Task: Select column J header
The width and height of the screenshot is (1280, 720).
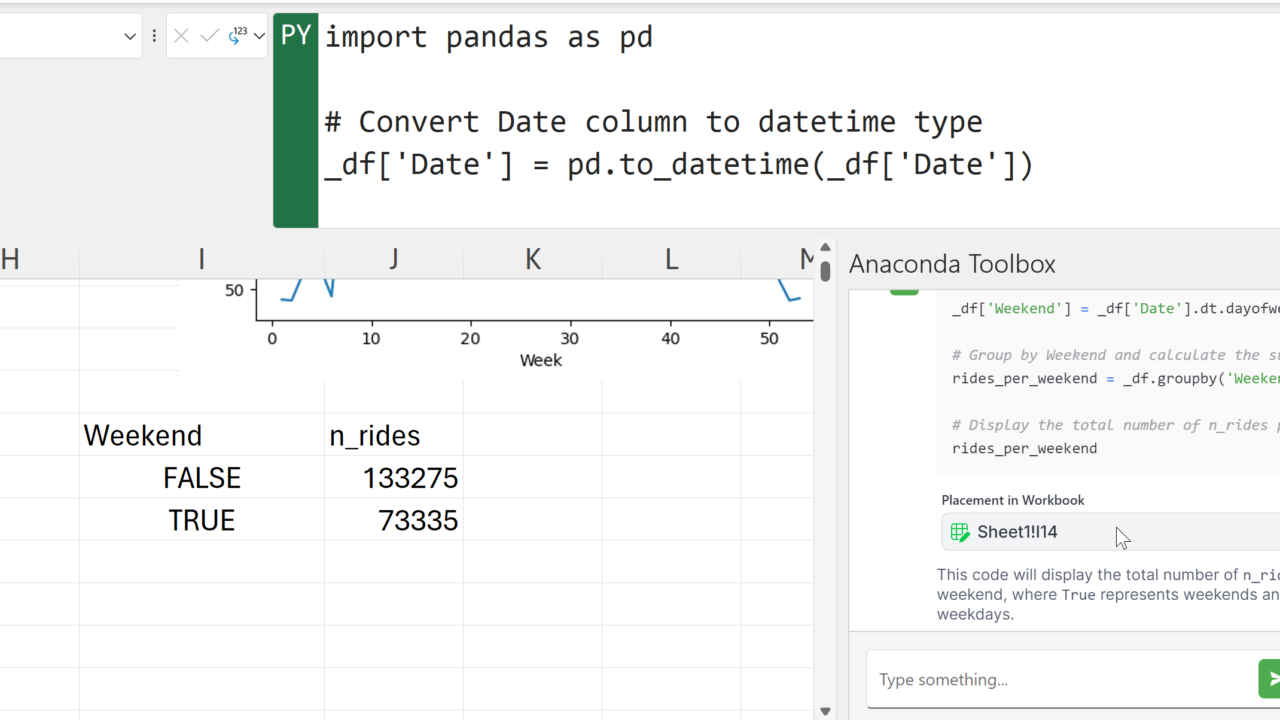Action: click(x=393, y=260)
